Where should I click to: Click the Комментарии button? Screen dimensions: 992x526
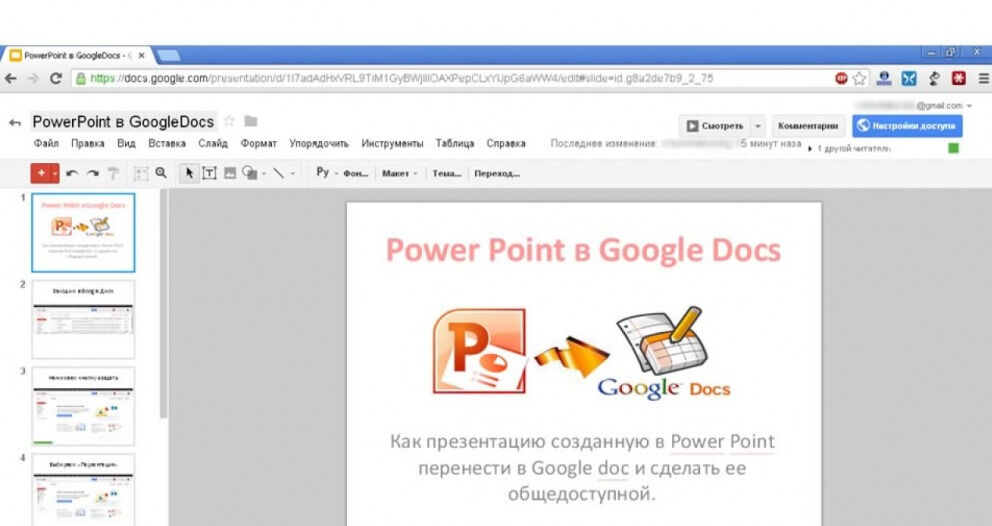pyautogui.click(x=807, y=126)
